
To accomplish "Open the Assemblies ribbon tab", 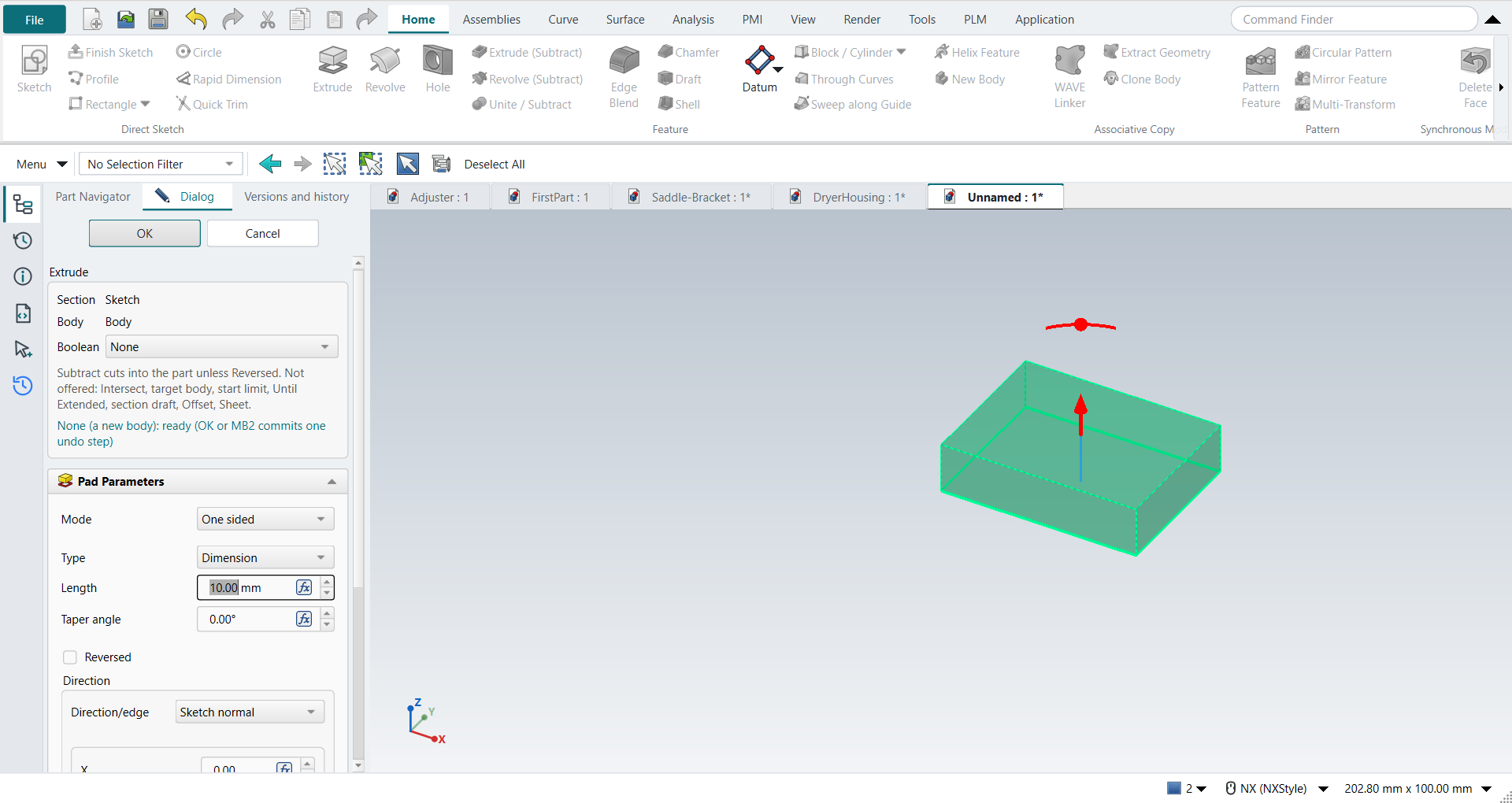I will pos(491,19).
